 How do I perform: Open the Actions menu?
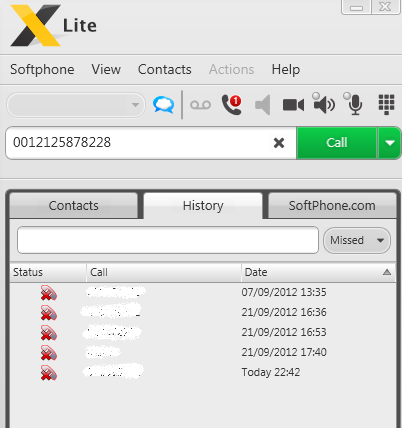pos(232,70)
